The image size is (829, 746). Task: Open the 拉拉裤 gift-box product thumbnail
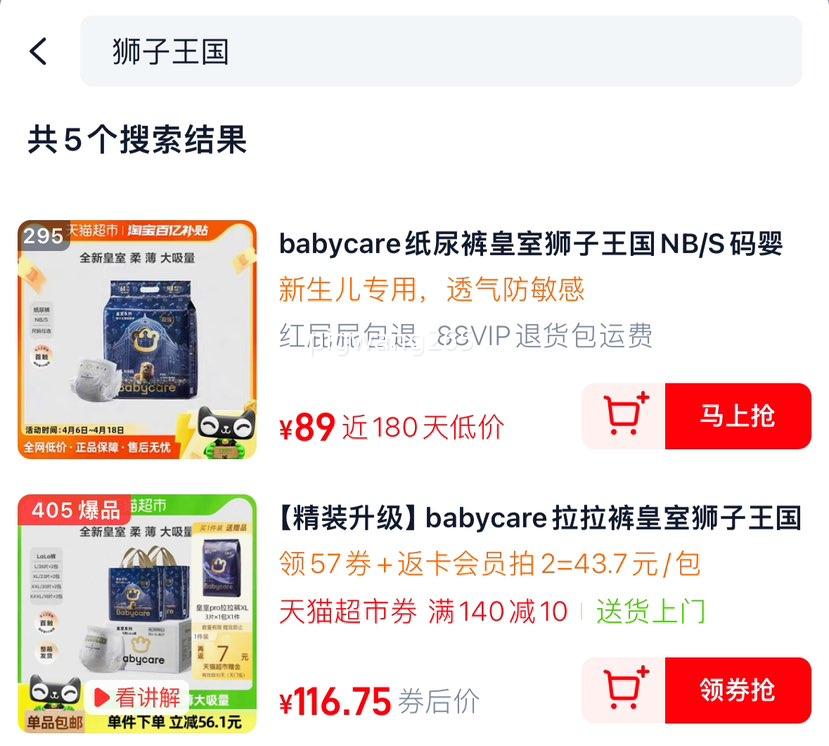pos(137,613)
